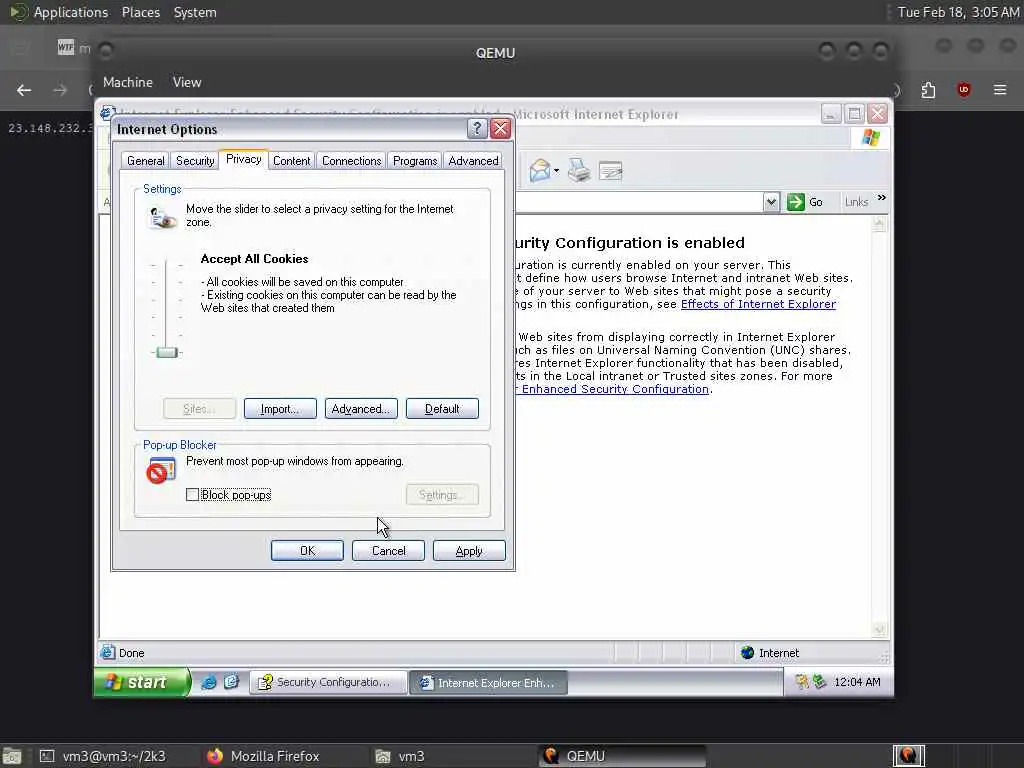Click the pop-up blocker icon
Viewport: 1024px width, 768px height.
coord(161,470)
